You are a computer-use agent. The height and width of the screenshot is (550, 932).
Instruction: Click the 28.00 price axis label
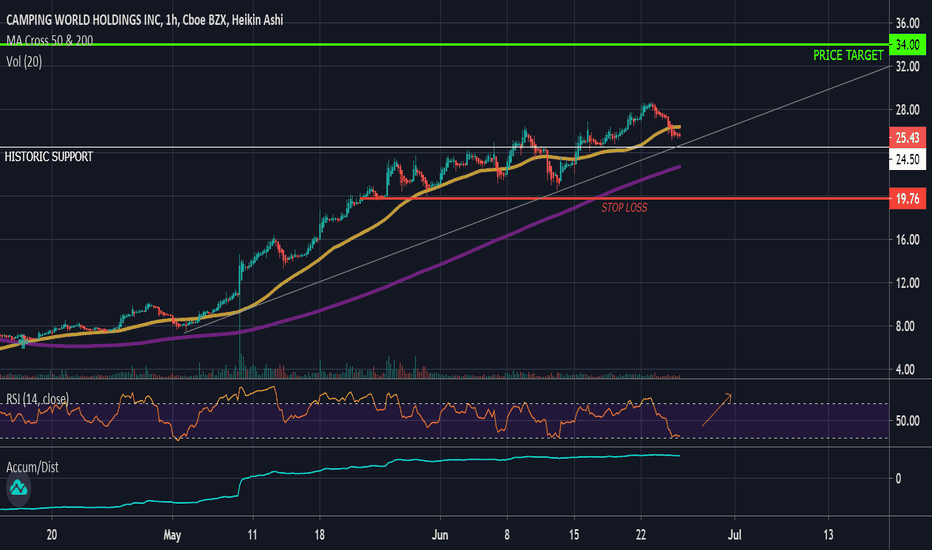(x=908, y=110)
